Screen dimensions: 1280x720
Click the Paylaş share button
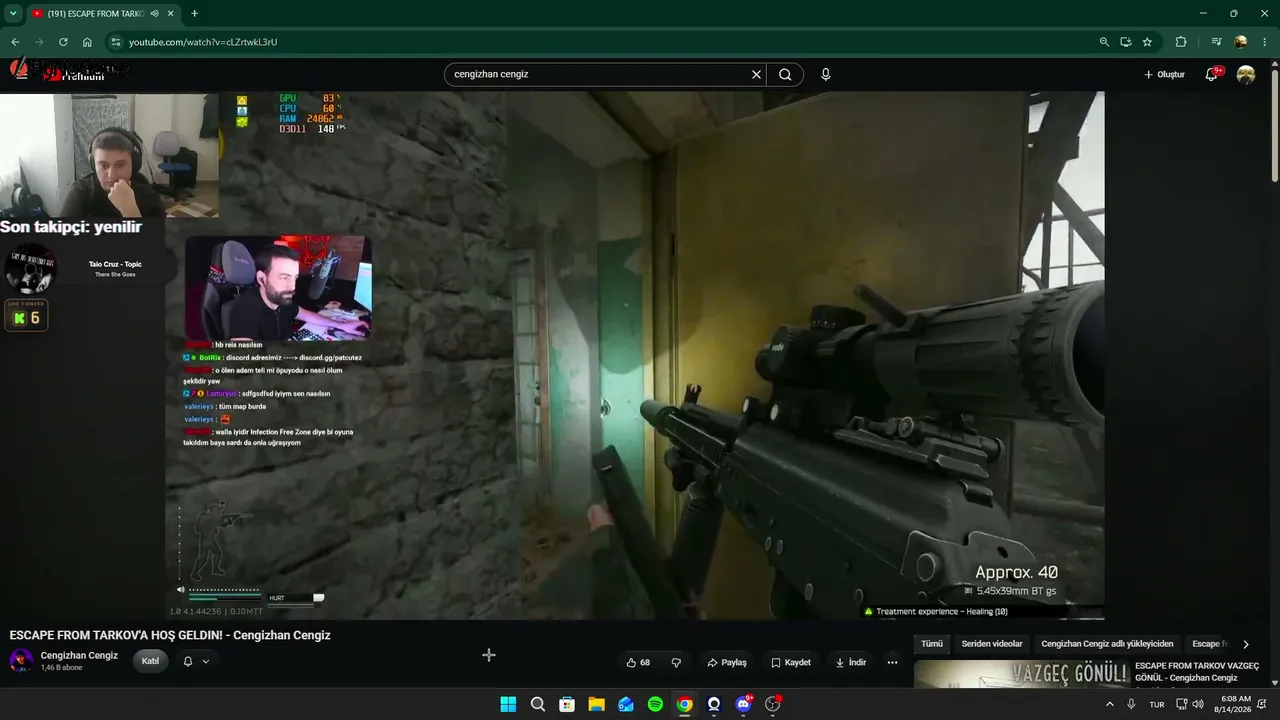click(x=727, y=662)
